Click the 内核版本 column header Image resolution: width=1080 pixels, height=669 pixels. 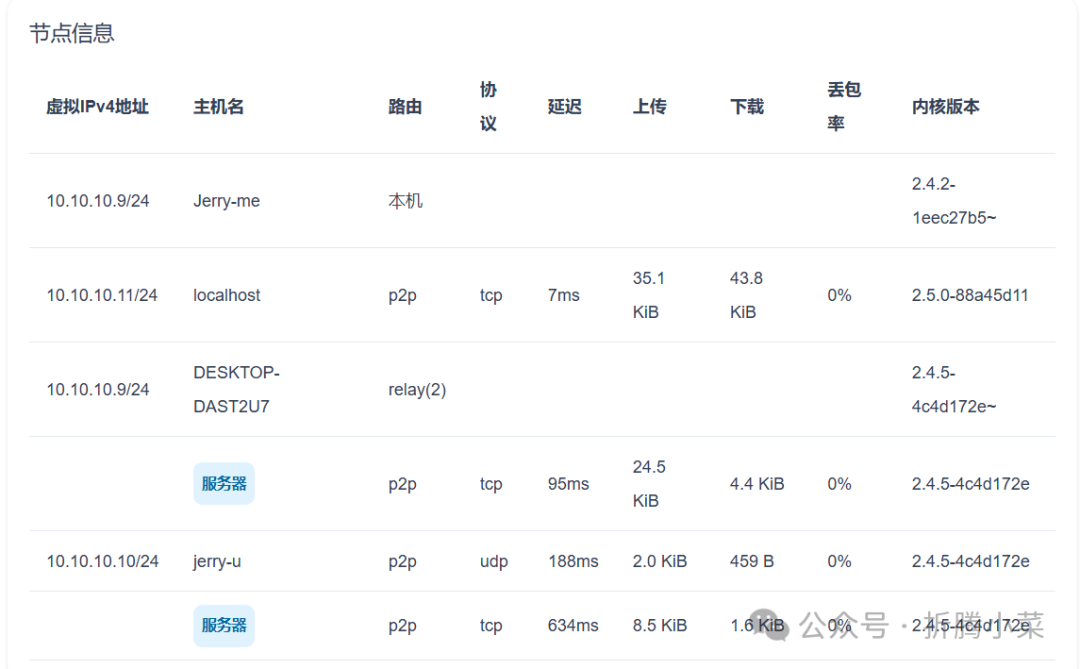pos(945,107)
